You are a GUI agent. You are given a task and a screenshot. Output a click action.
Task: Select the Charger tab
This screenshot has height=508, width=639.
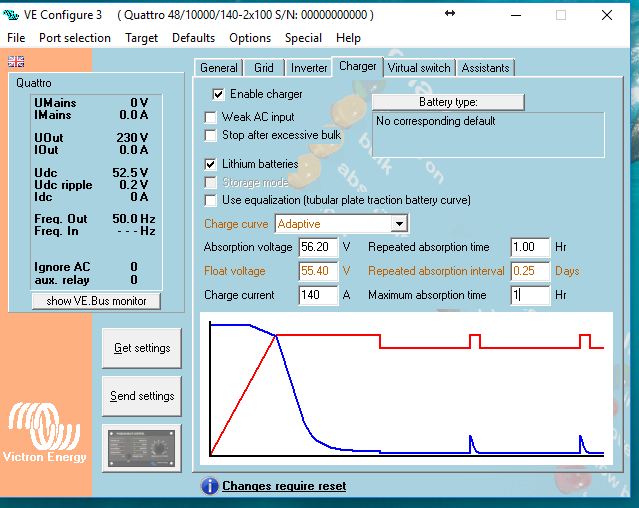[x=357, y=66]
